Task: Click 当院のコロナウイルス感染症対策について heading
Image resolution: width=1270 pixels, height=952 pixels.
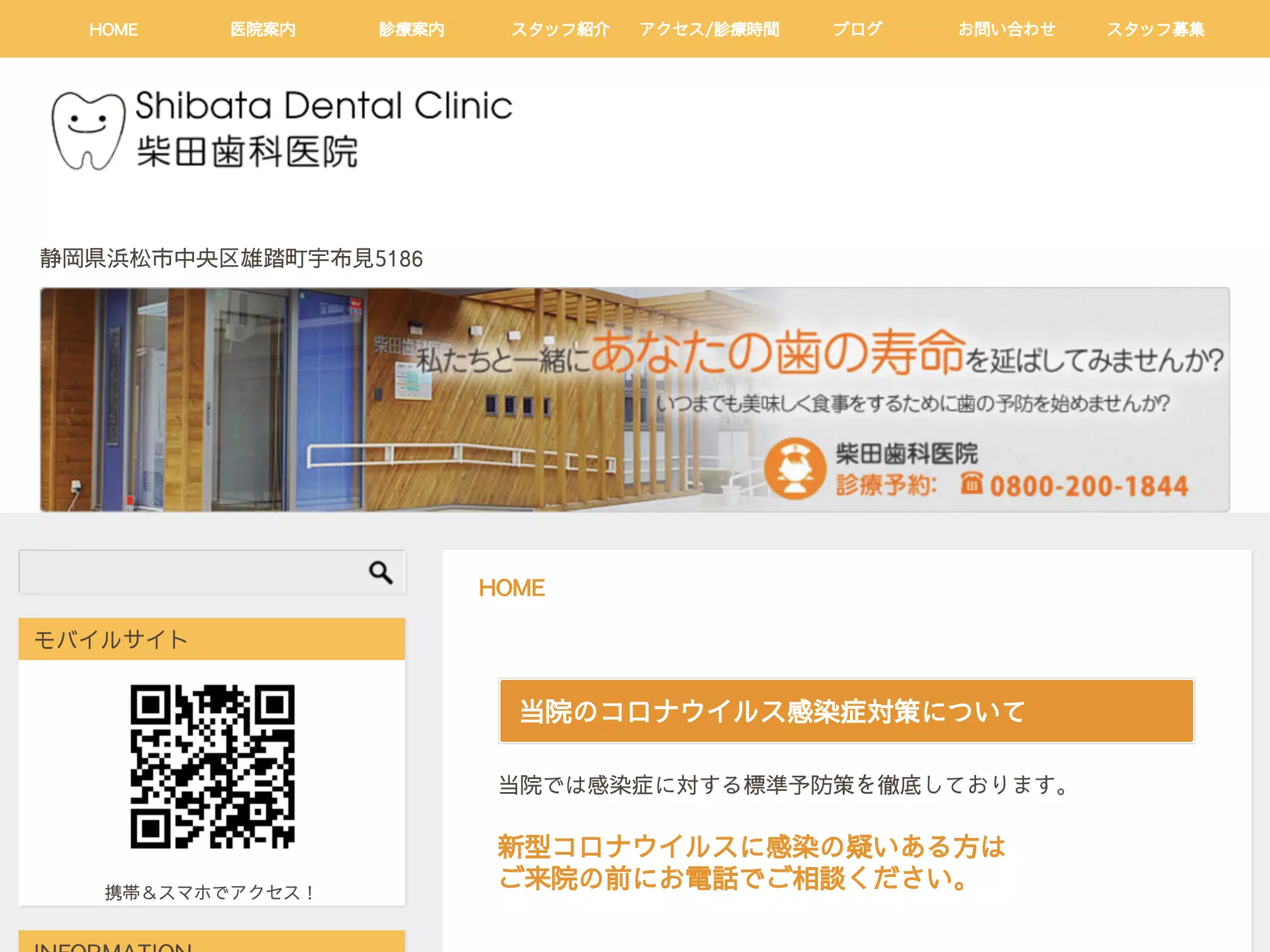Action: coord(846,711)
